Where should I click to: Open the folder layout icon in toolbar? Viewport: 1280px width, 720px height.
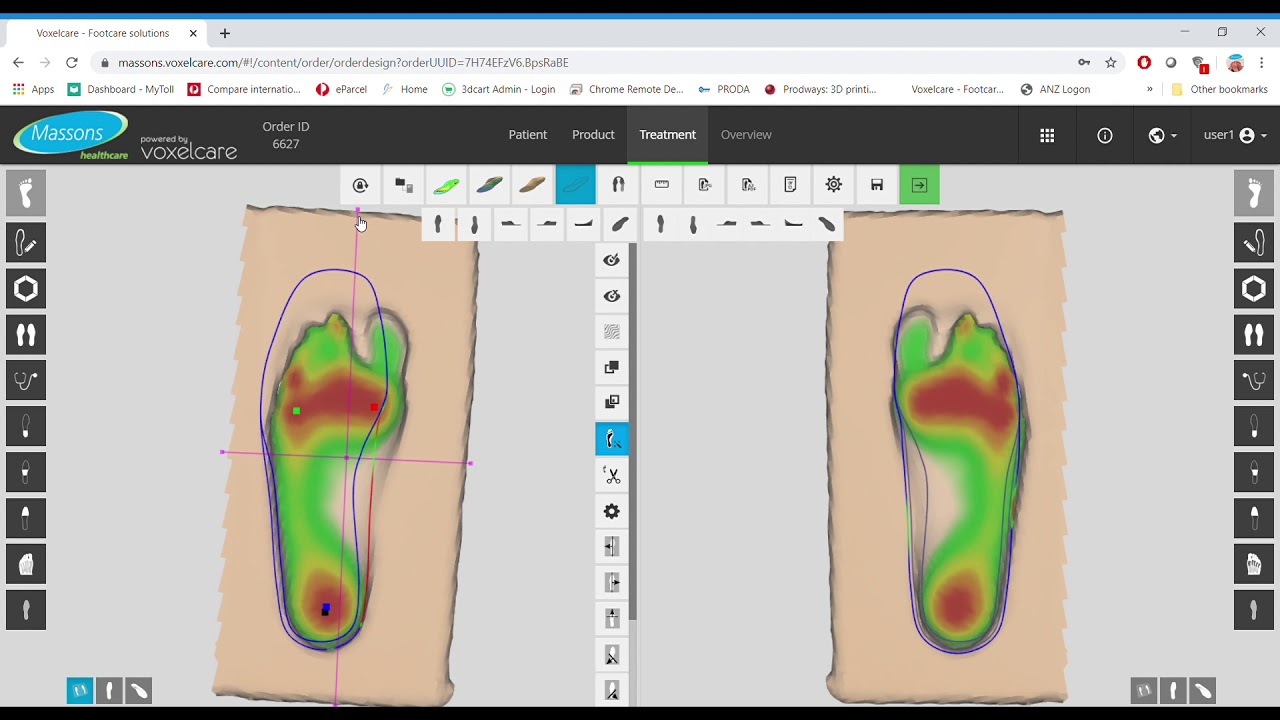click(404, 185)
